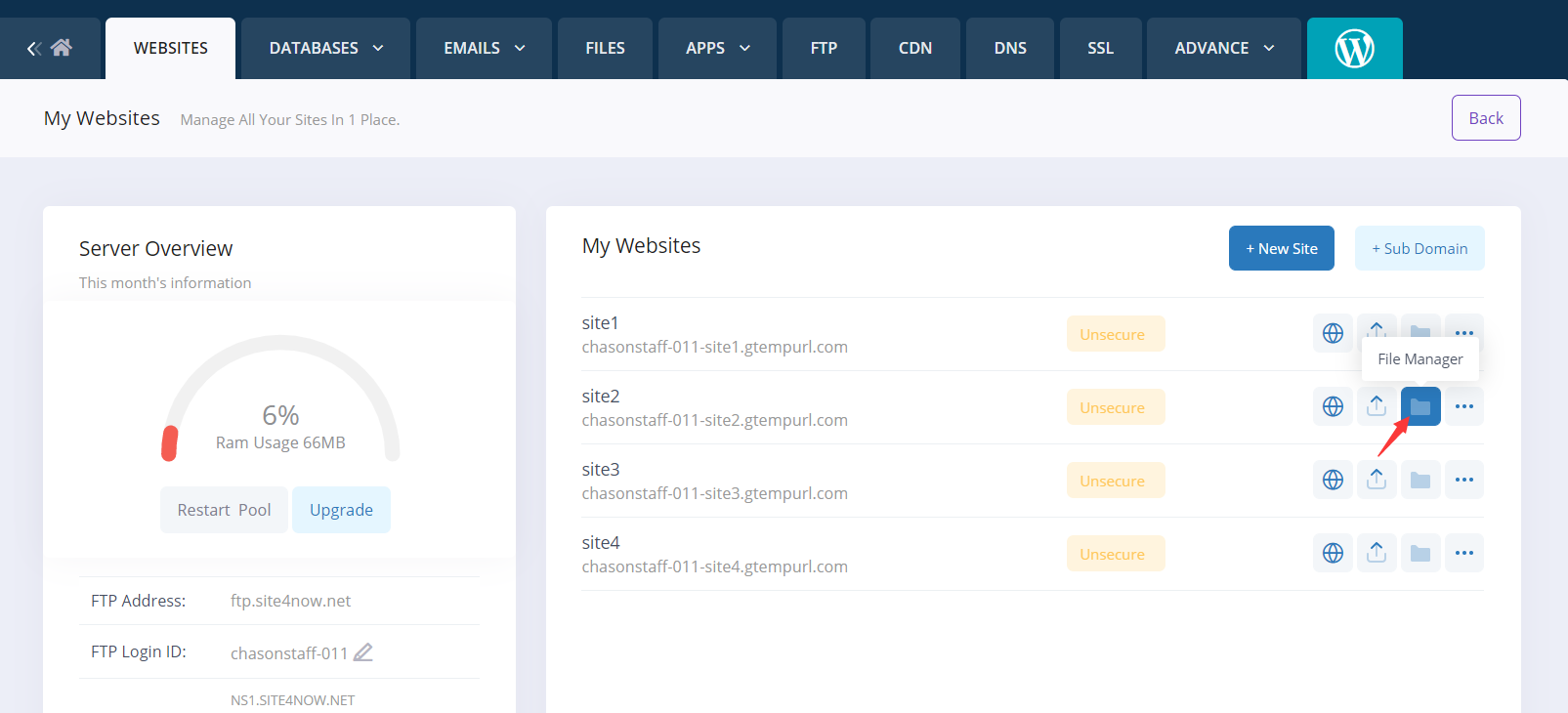
Task: Open the folder icon for site4
Action: (x=1420, y=553)
